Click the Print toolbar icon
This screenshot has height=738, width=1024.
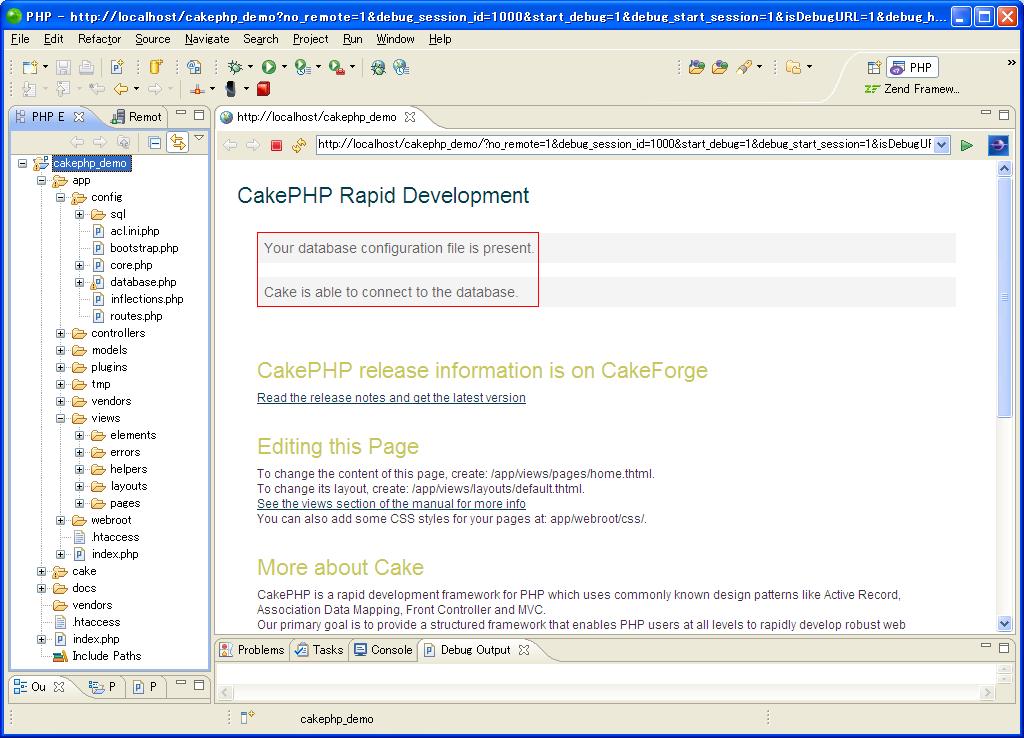pyautogui.click(x=86, y=67)
